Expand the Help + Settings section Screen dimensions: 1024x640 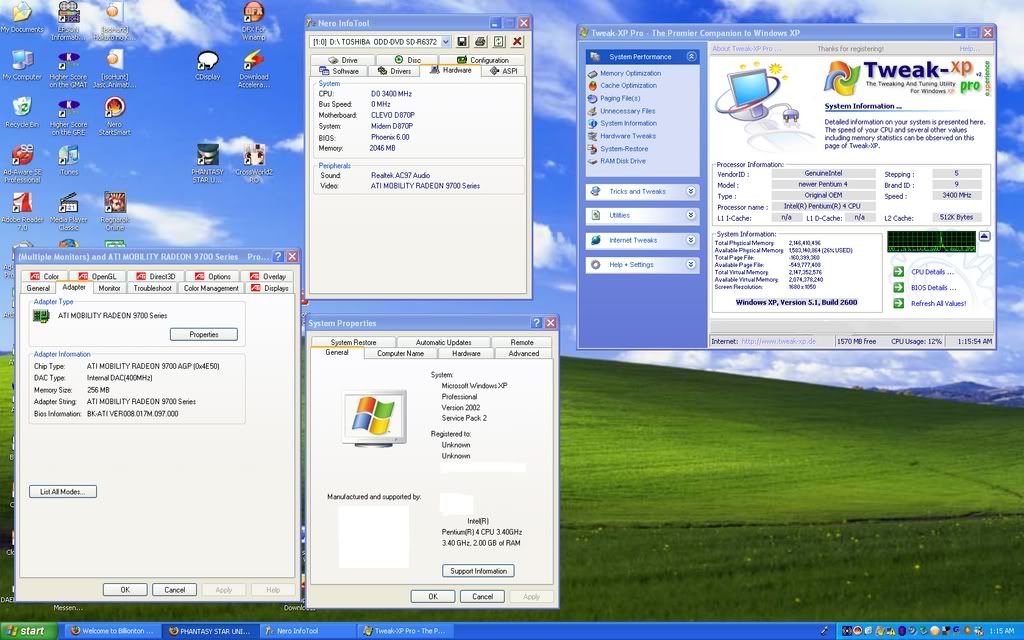(691, 264)
